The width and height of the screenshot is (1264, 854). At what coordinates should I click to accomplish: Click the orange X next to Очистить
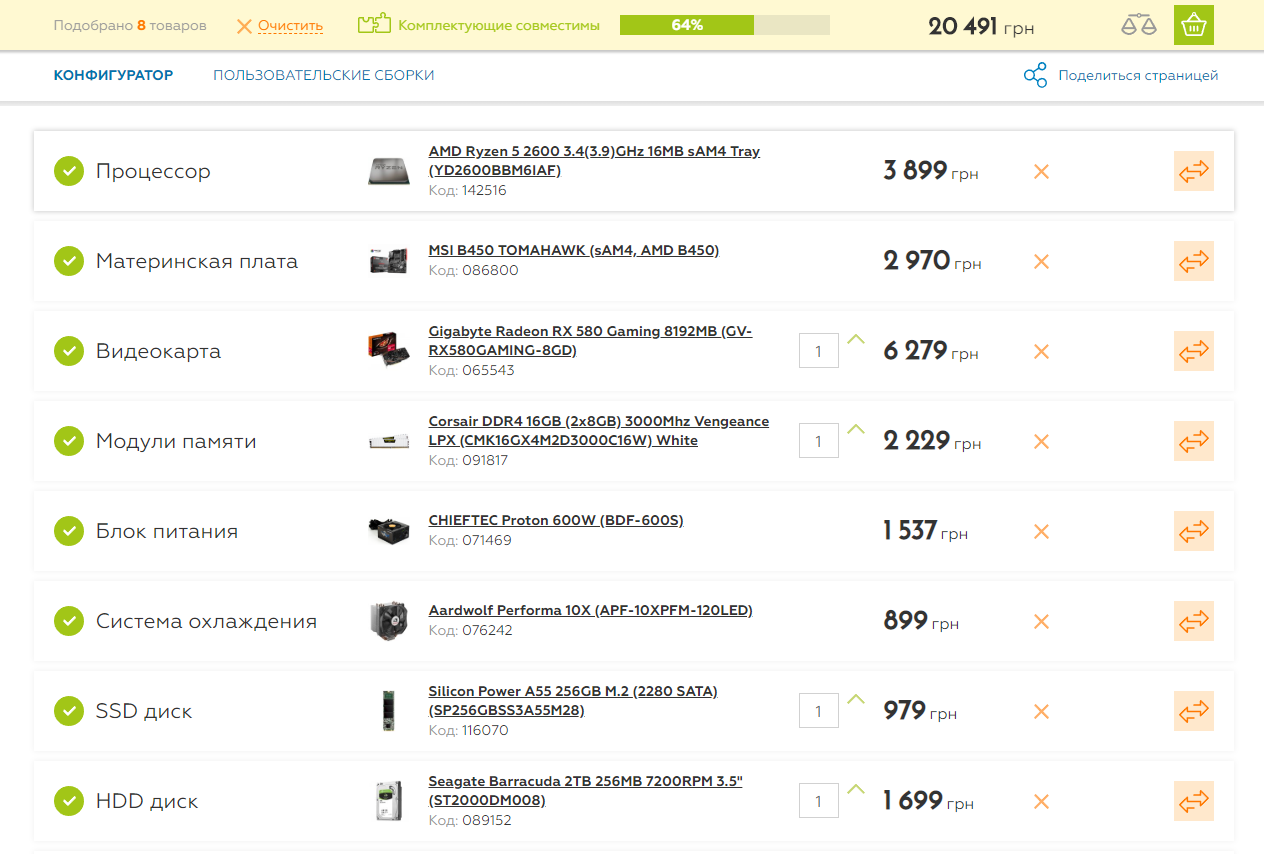click(244, 26)
